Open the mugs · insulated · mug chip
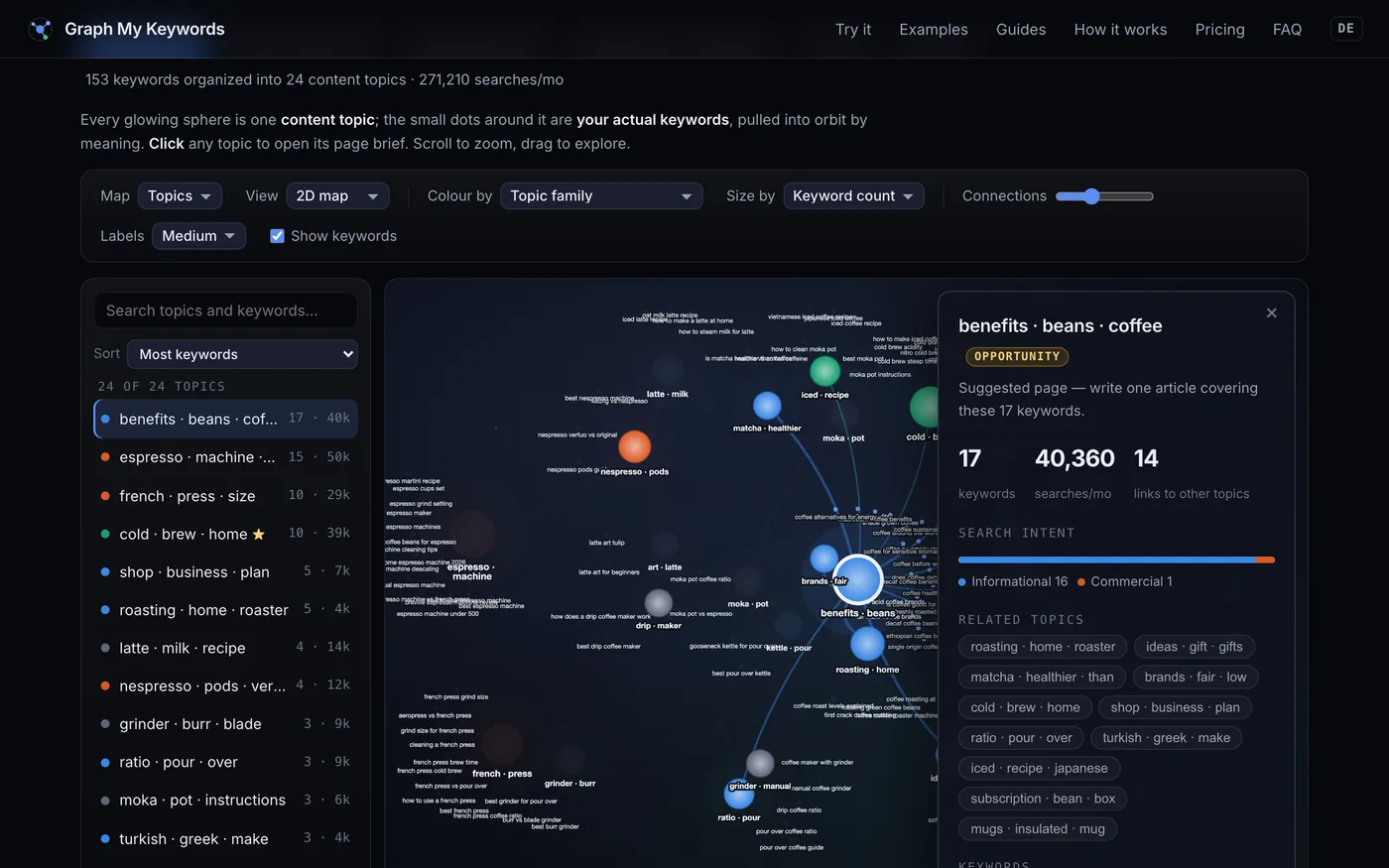The height and width of the screenshot is (868, 1389). (1038, 829)
